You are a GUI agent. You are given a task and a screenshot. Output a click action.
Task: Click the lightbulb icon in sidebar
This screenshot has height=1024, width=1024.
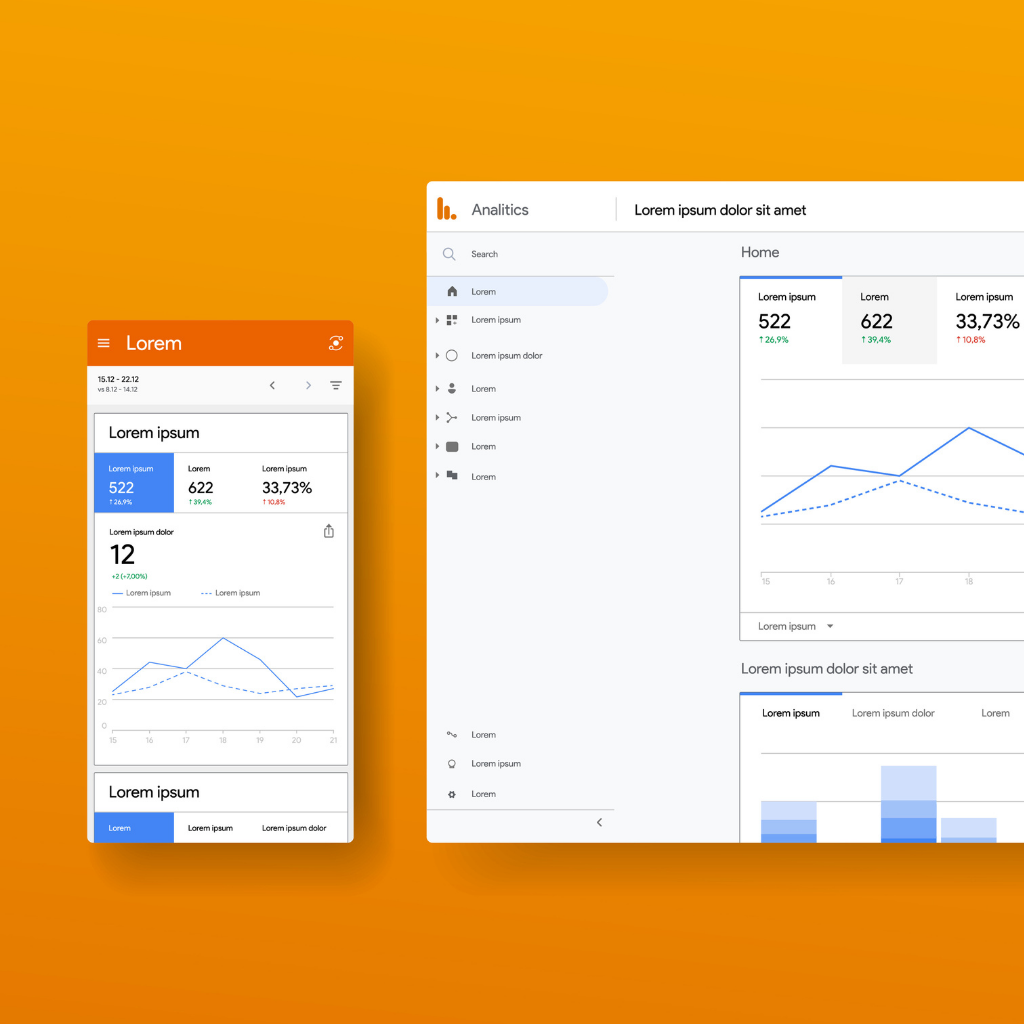[x=451, y=764]
